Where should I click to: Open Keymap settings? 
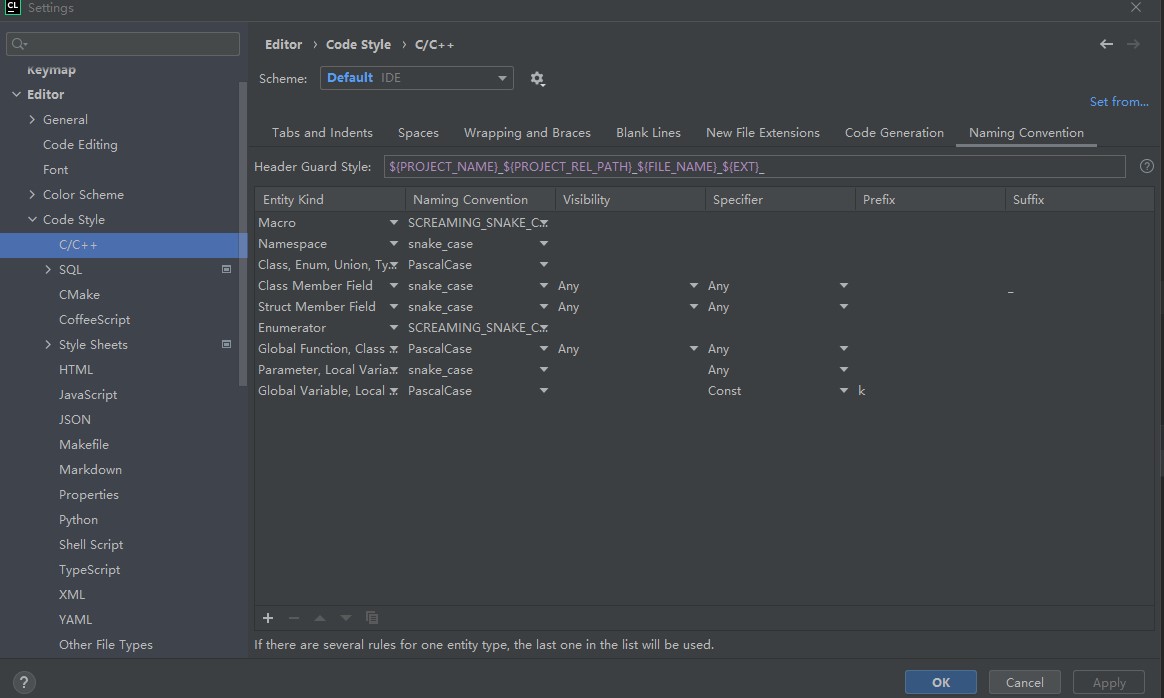pyautogui.click(x=51, y=70)
